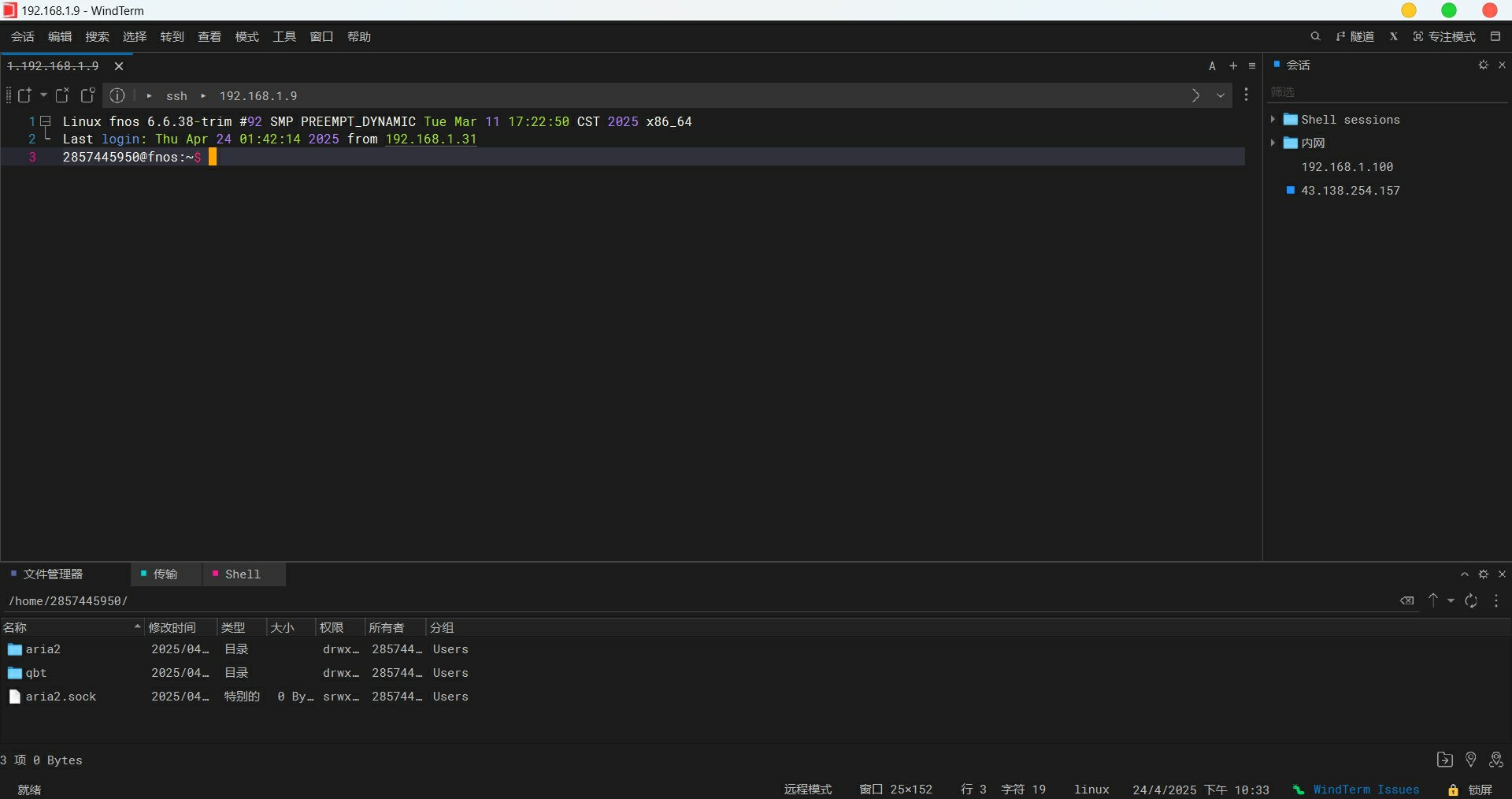
Task: Toggle the 锁屏 lock screen button
Action: (1470, 790)
